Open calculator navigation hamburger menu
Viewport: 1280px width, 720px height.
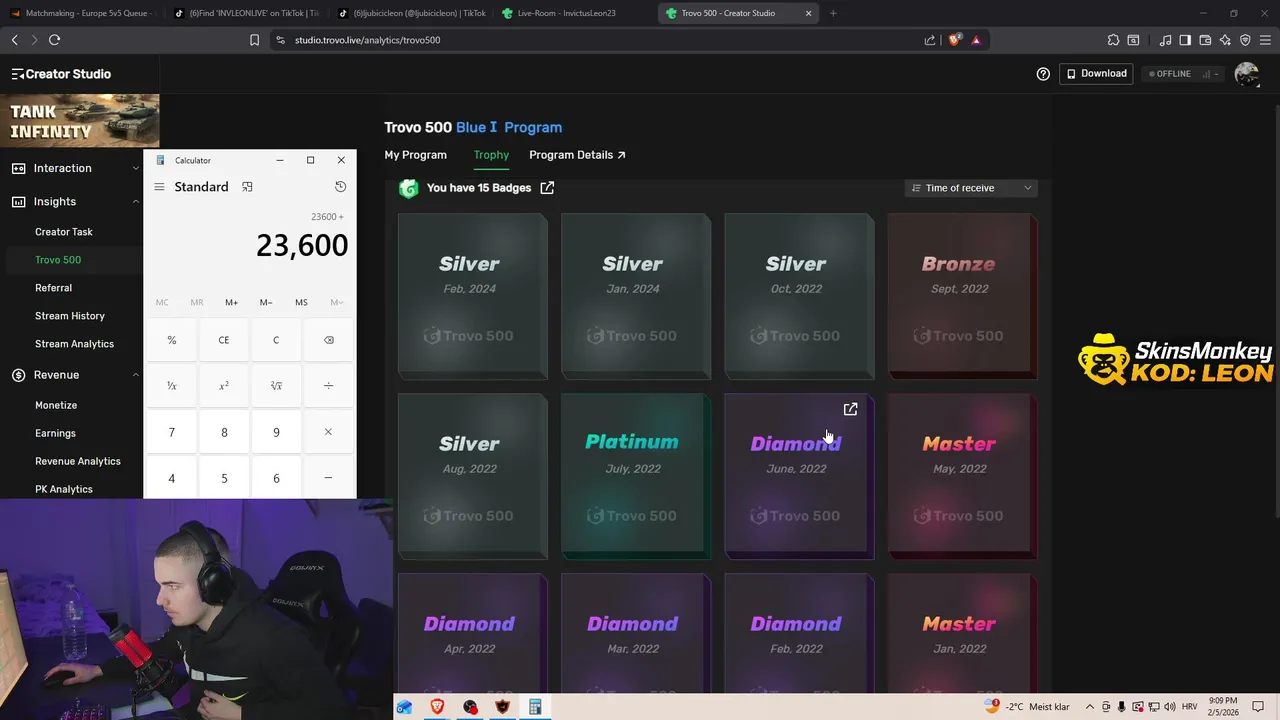[x=159, y=187]
